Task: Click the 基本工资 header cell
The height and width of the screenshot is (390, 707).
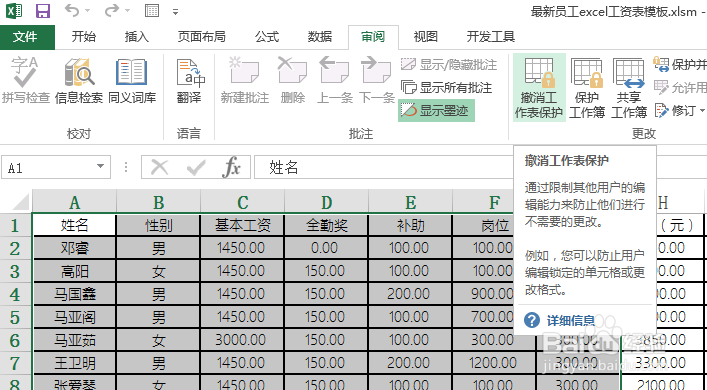Action: 243,225
